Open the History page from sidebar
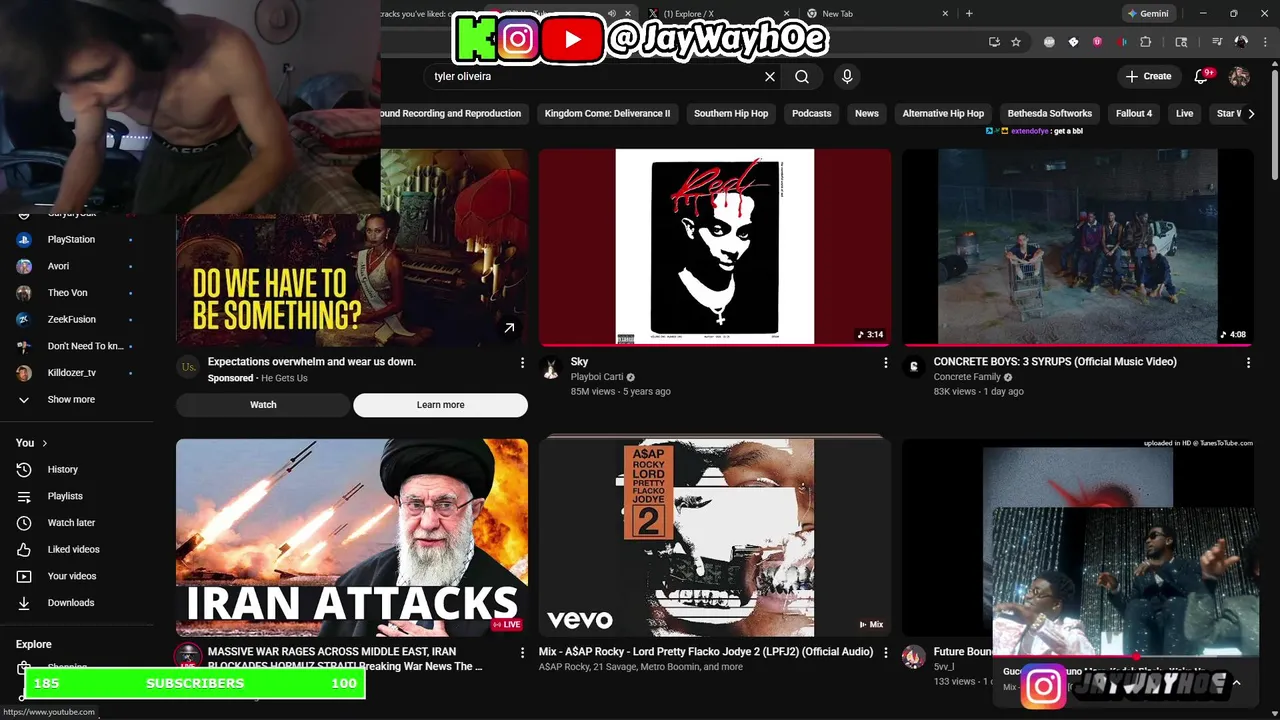This screenshot has width=1280, height=720. pyautogui.click(x=76, y=469)
